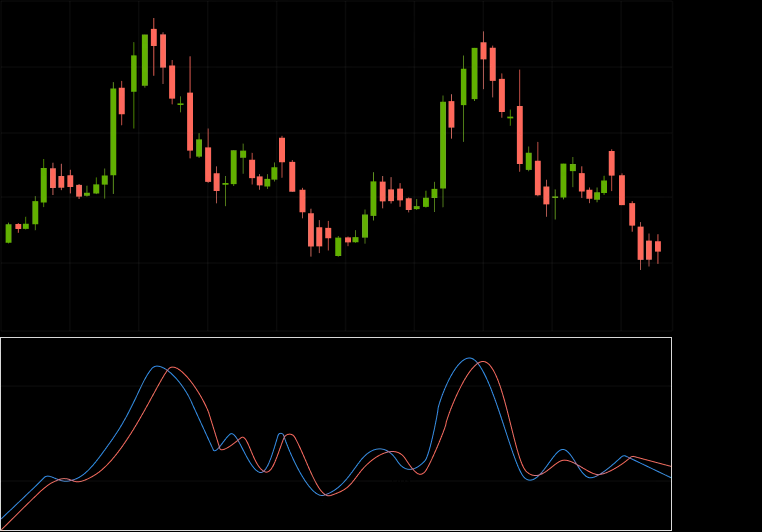Click the red candle at first price peak
This screenshot has height=532, width=762.
[154, 37]
